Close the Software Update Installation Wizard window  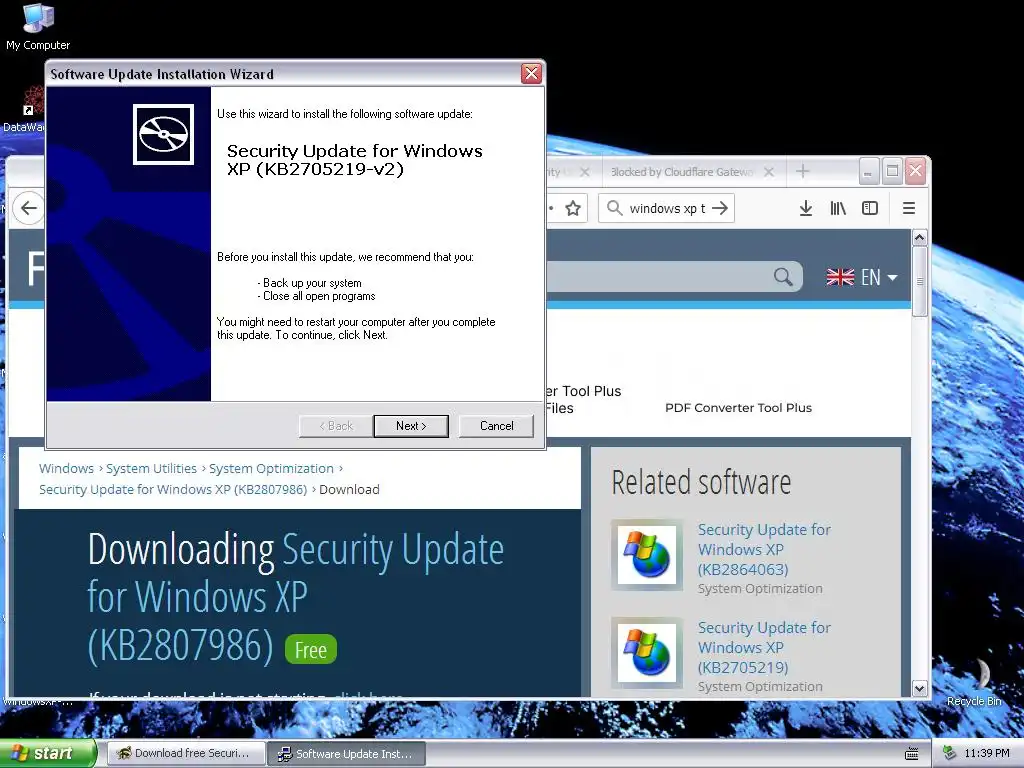[532, 74]
